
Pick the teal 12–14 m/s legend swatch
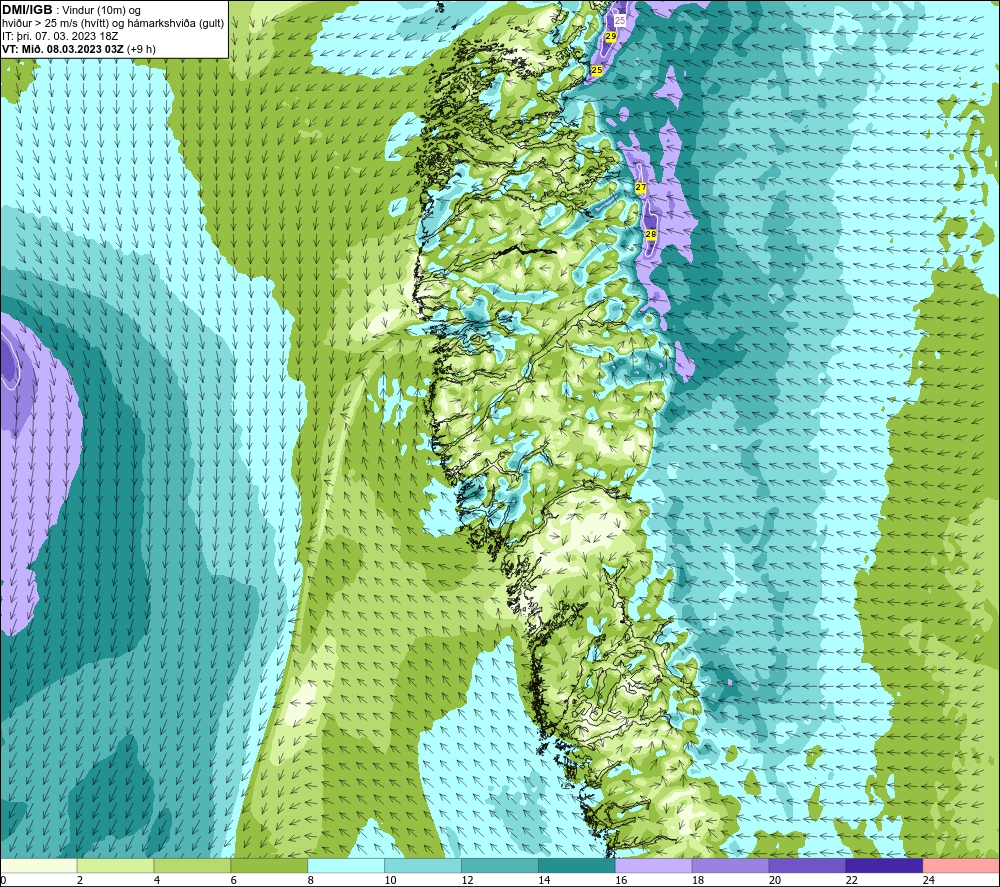[499, 866]
